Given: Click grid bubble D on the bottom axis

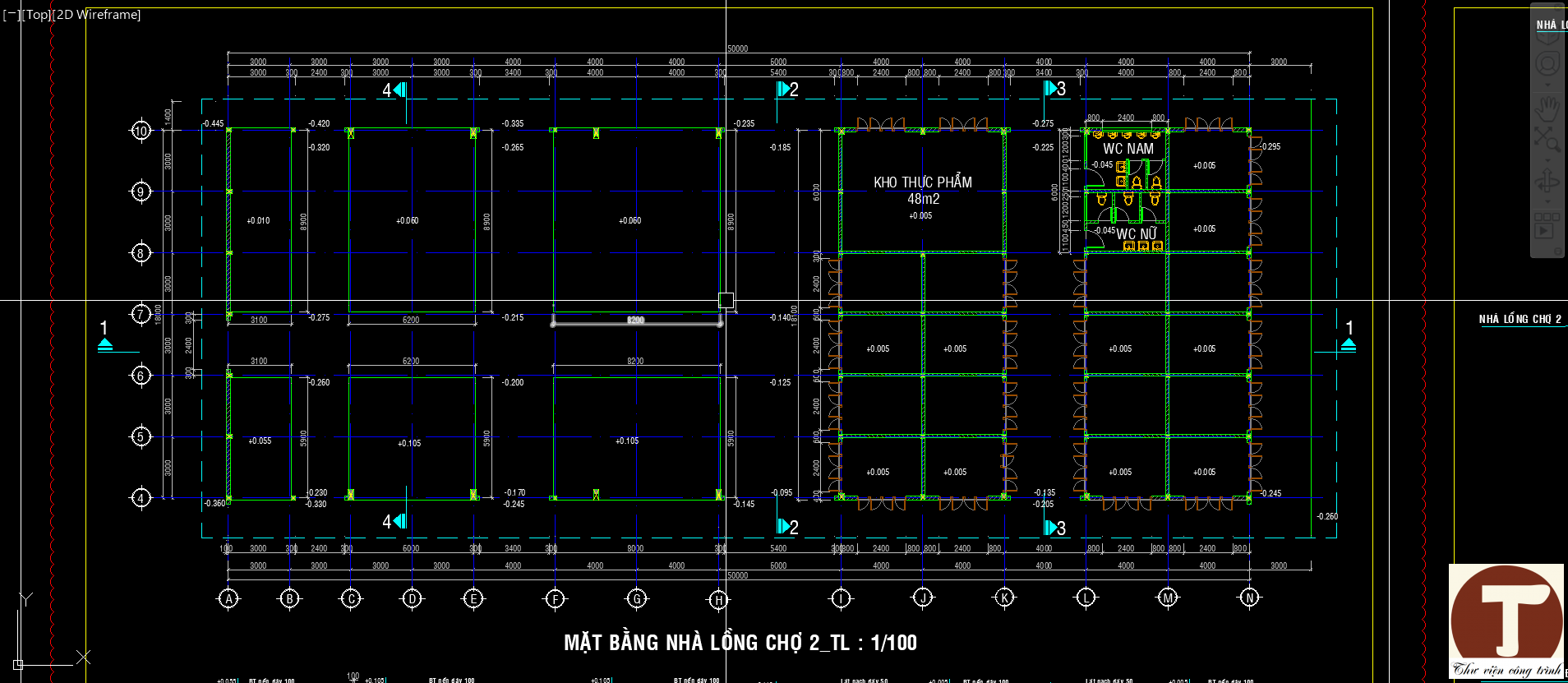Looking at the screenshot, I should [x=413, y=599].
